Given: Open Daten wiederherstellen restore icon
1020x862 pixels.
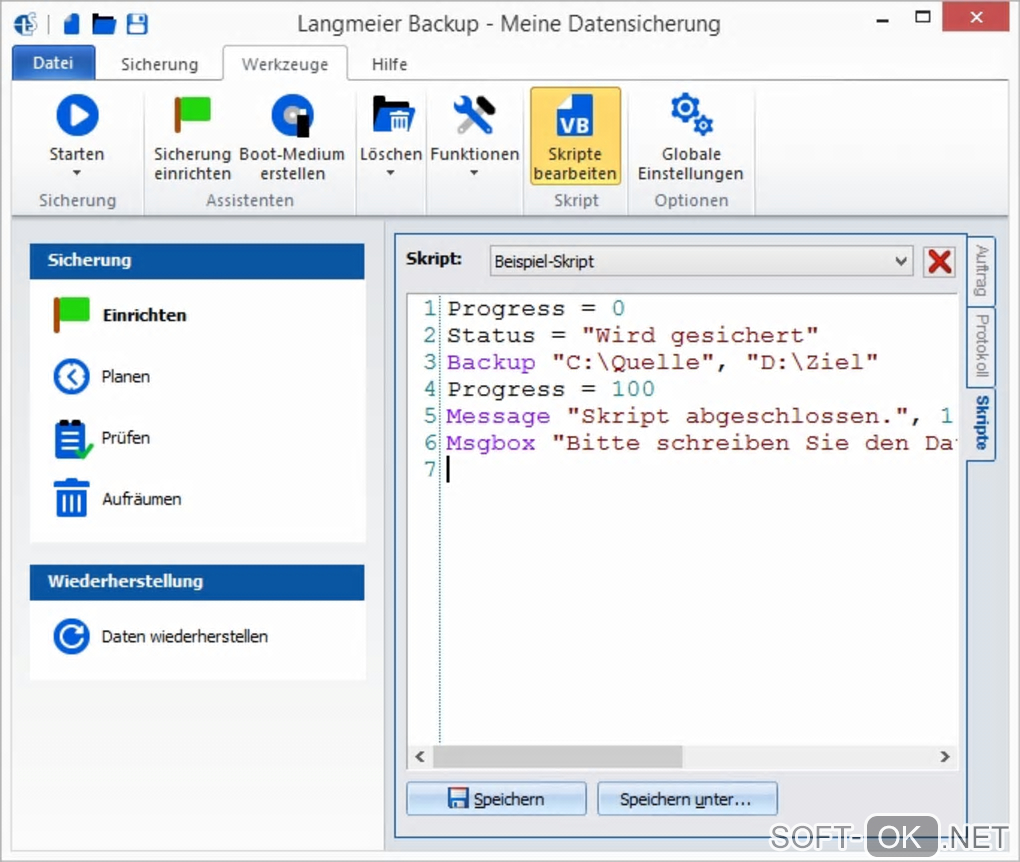Looking at the screenshot, I should point(72,636).
